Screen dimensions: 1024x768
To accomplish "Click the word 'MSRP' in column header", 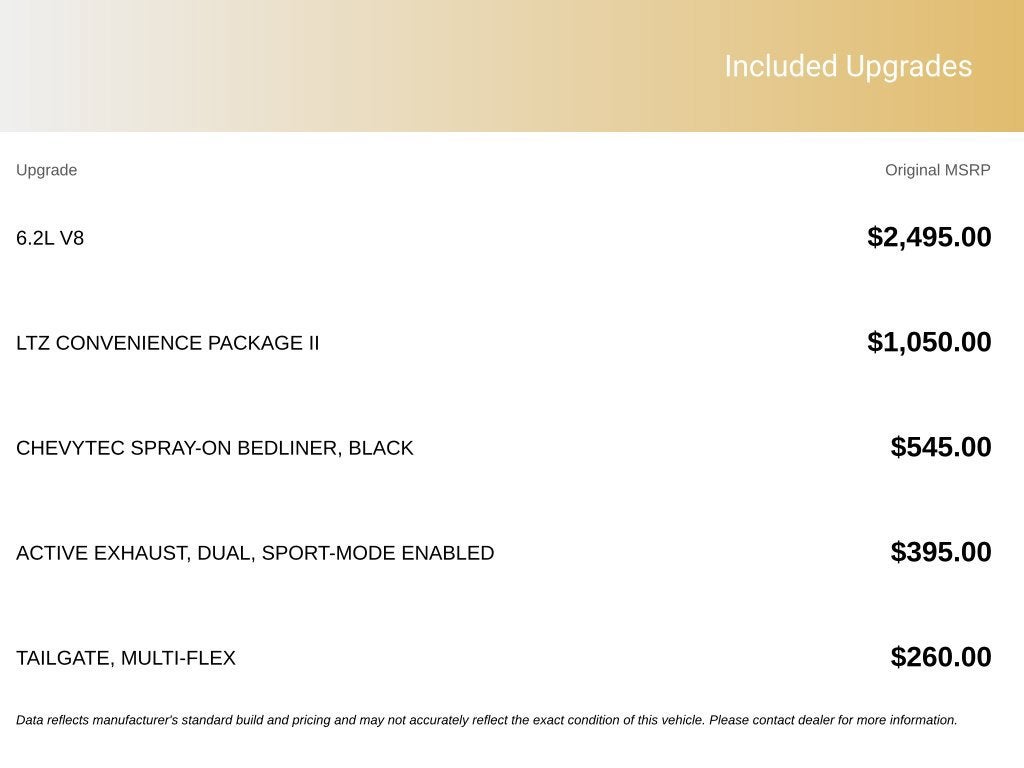I will pyautogui.click(x=967, y=170).
